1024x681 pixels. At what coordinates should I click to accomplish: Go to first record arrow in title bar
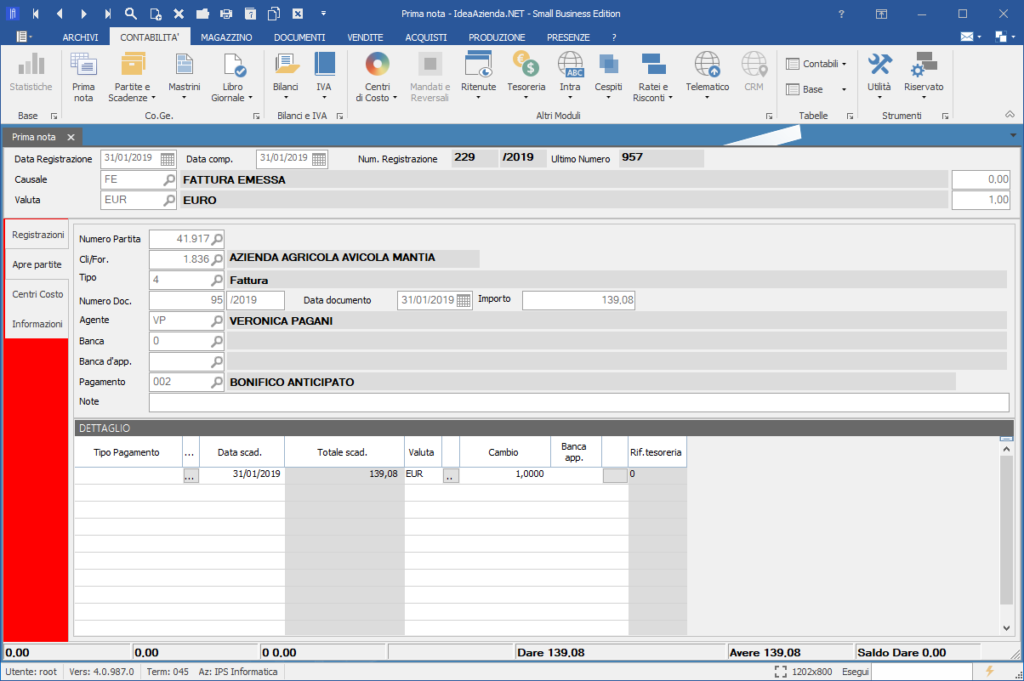click(35, 14)
